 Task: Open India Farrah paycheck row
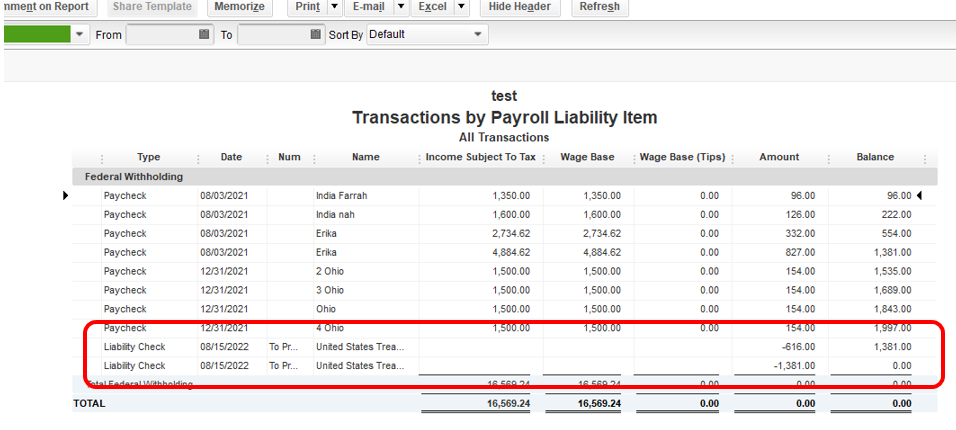point(504,196)
